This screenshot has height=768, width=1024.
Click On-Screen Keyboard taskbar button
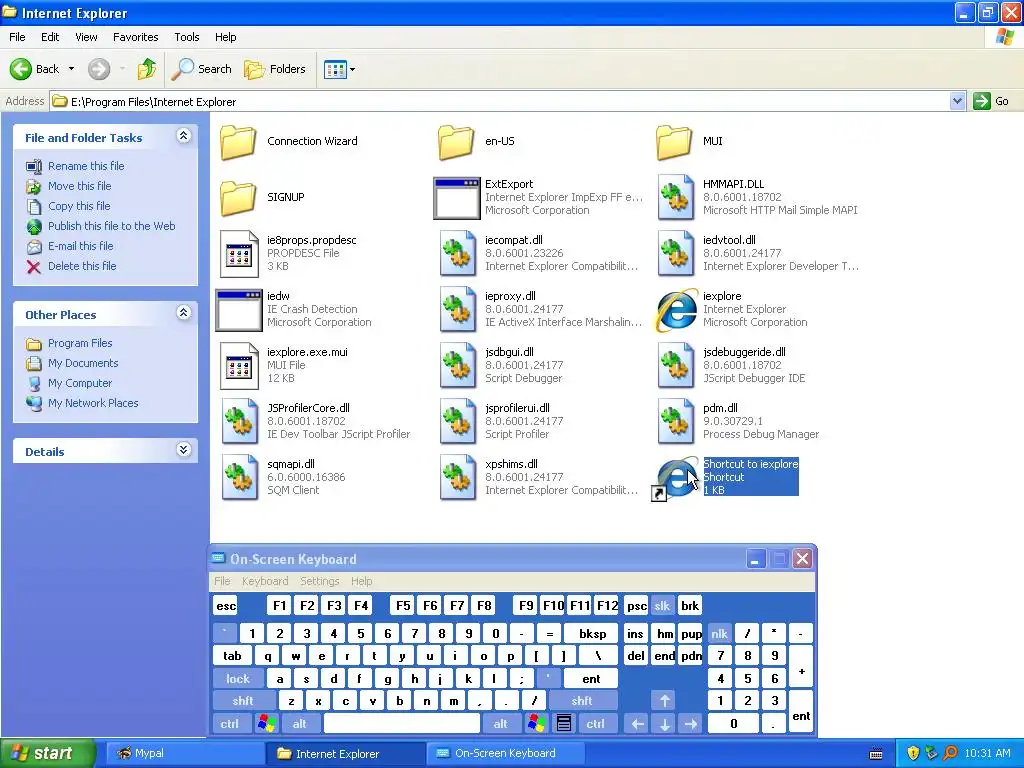coord(506,753)
